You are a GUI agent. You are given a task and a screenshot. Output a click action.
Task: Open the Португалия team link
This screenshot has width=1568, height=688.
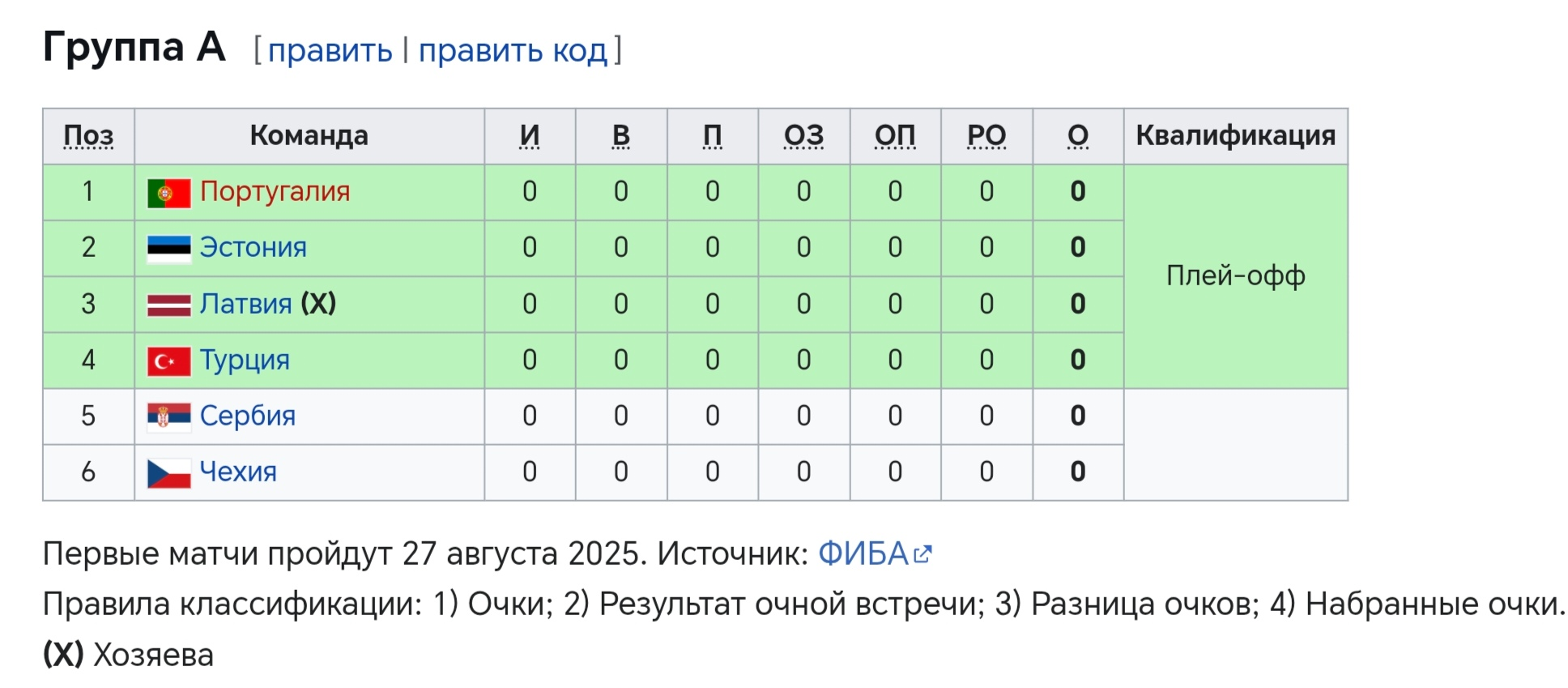275,191
